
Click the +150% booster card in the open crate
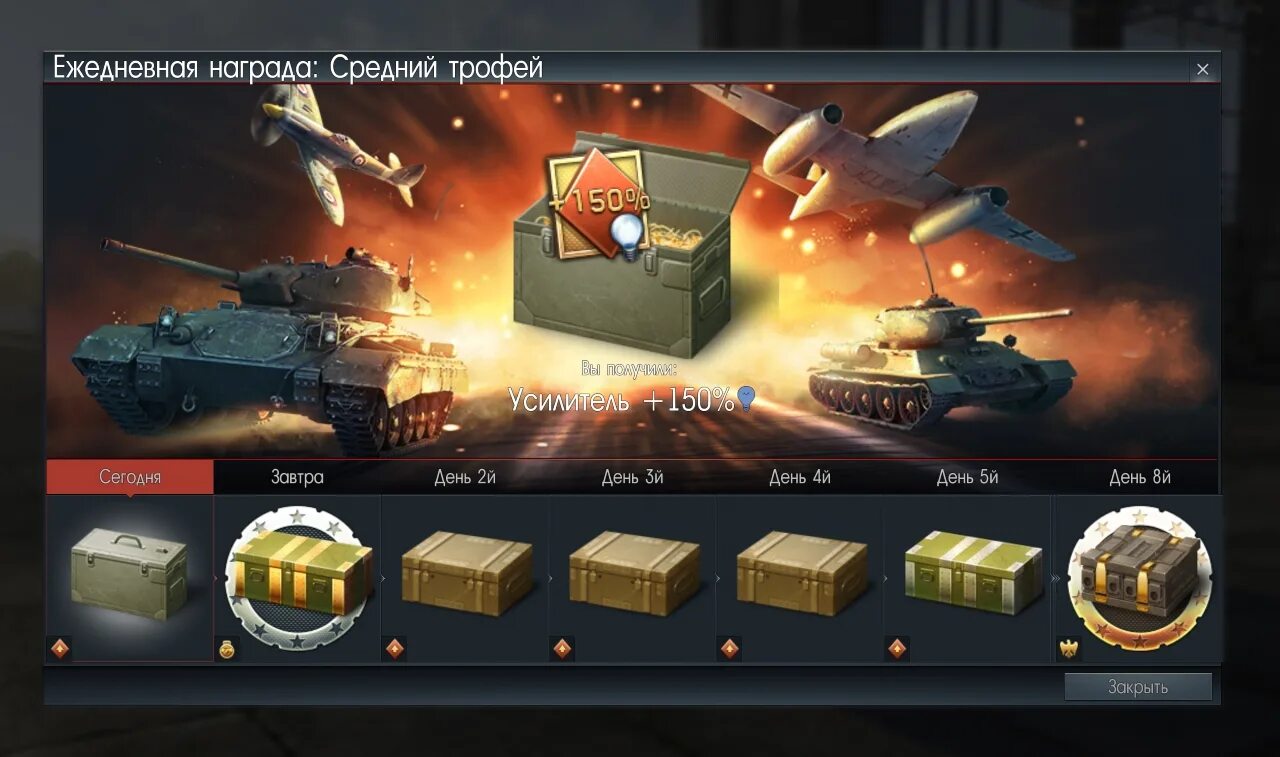point(598,204)
